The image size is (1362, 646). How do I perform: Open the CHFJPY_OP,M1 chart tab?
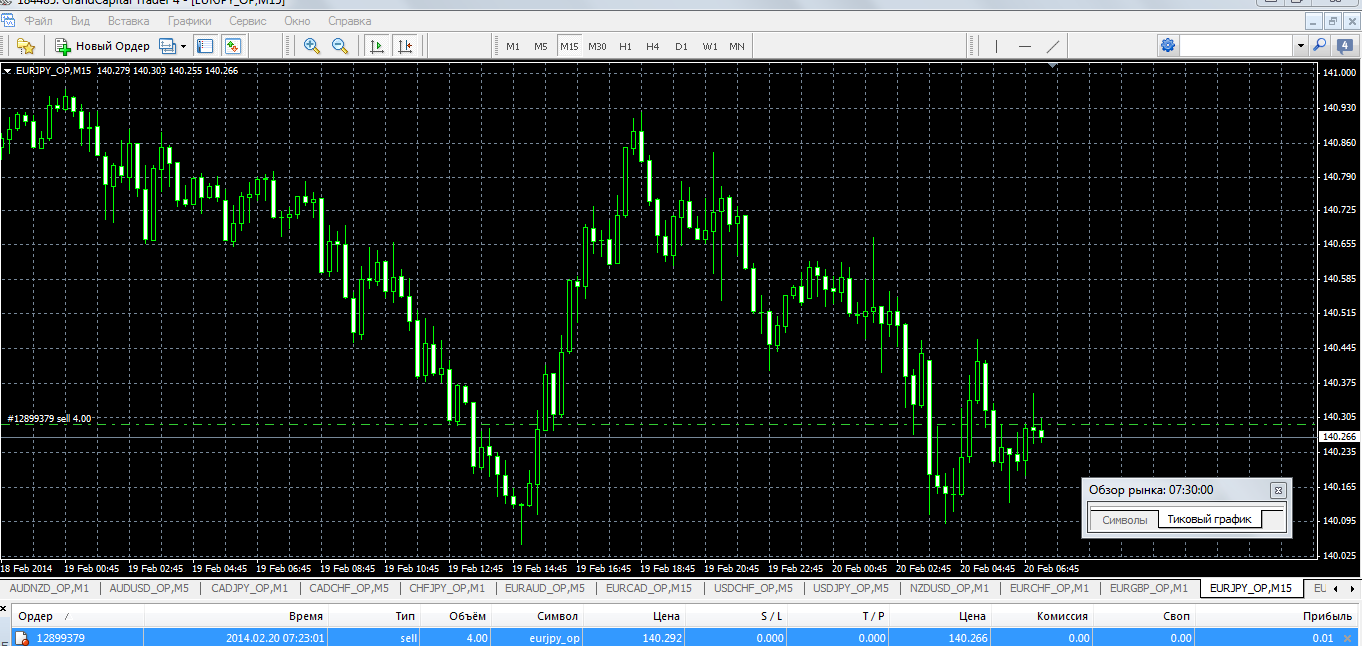[447, 588]
